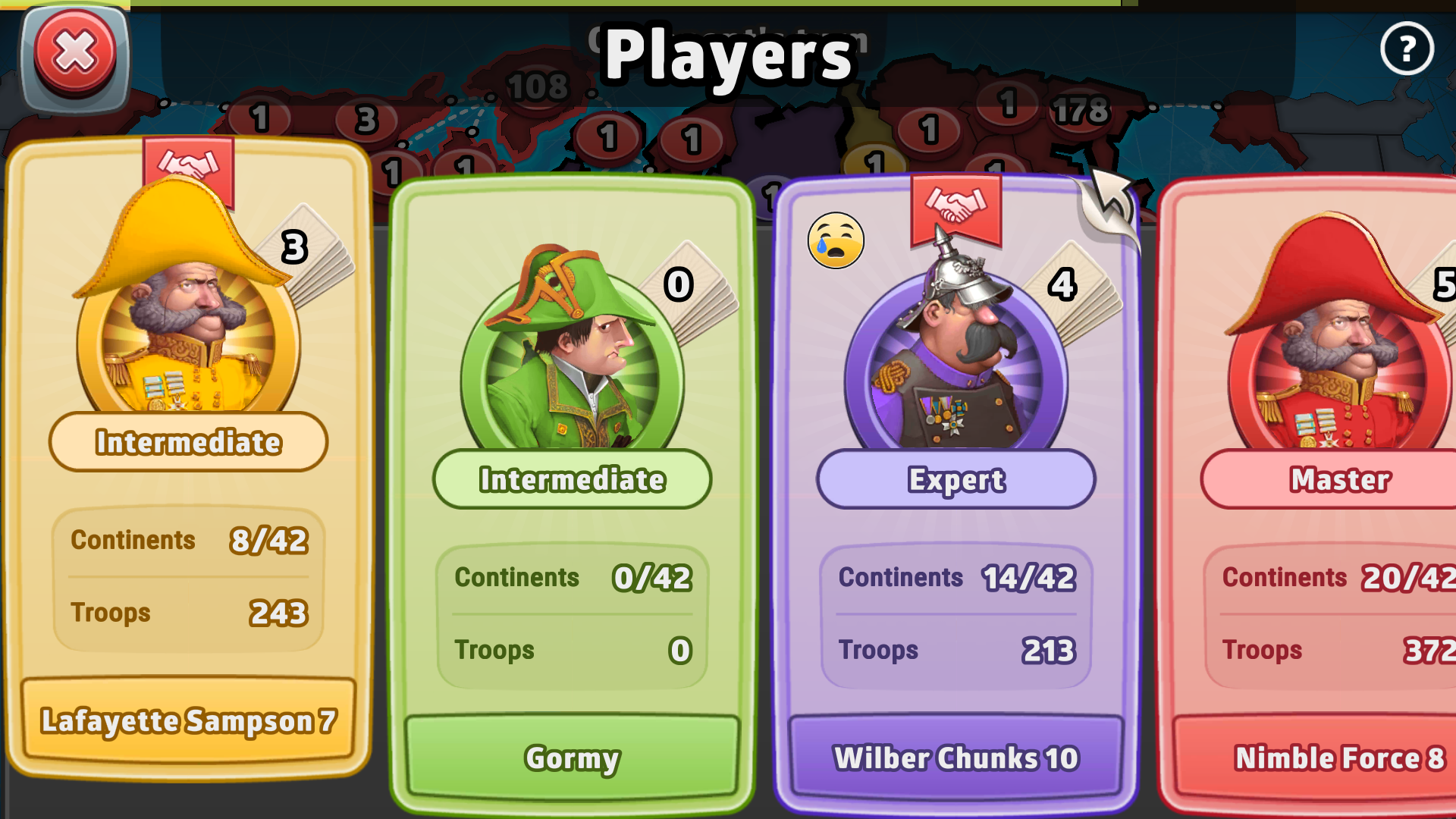Click the Lafayette Sampson 7 name banner
The image size is (1456, 819).
[188, 720]
